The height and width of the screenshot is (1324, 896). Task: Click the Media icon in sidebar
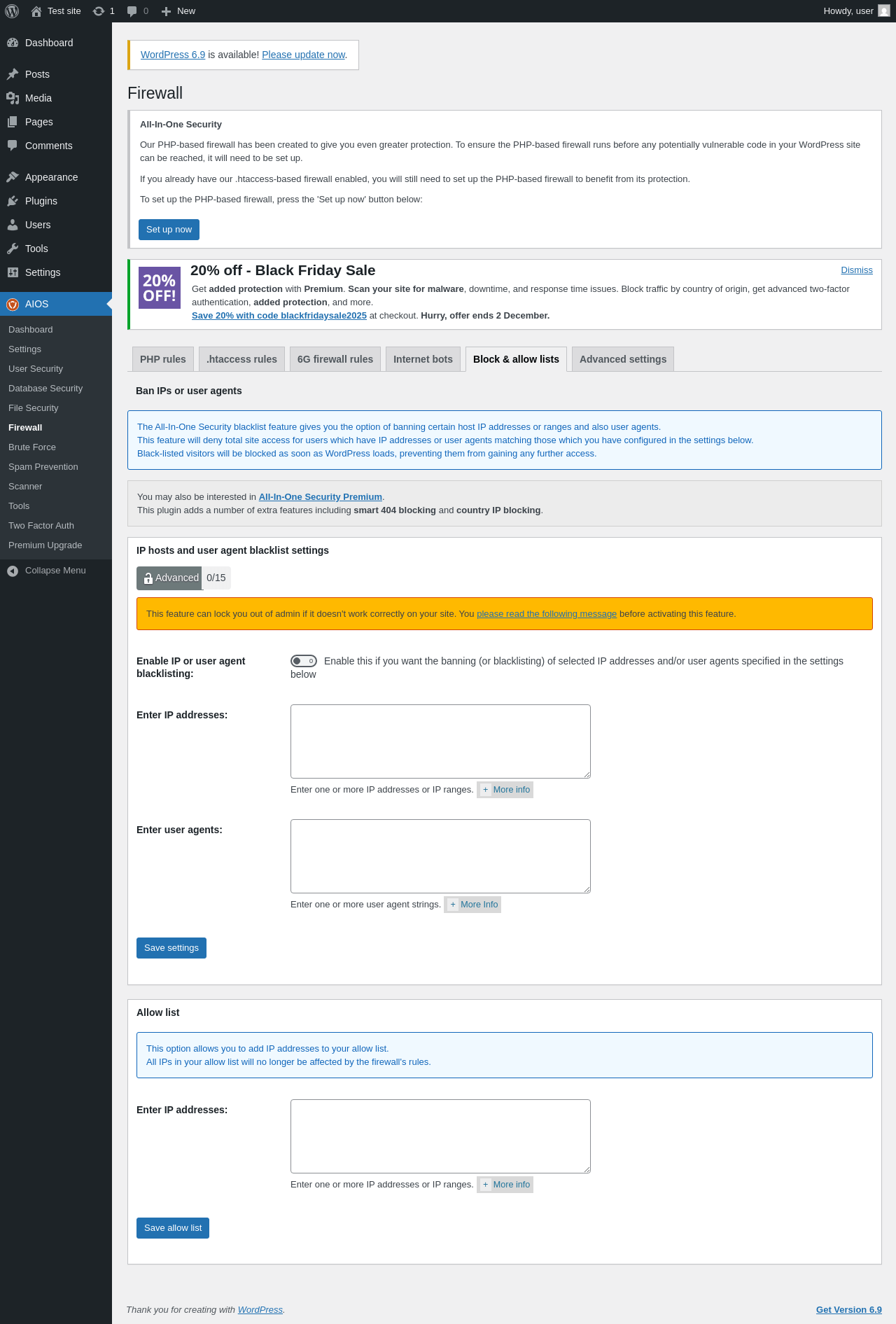click(x=13, y=98)
